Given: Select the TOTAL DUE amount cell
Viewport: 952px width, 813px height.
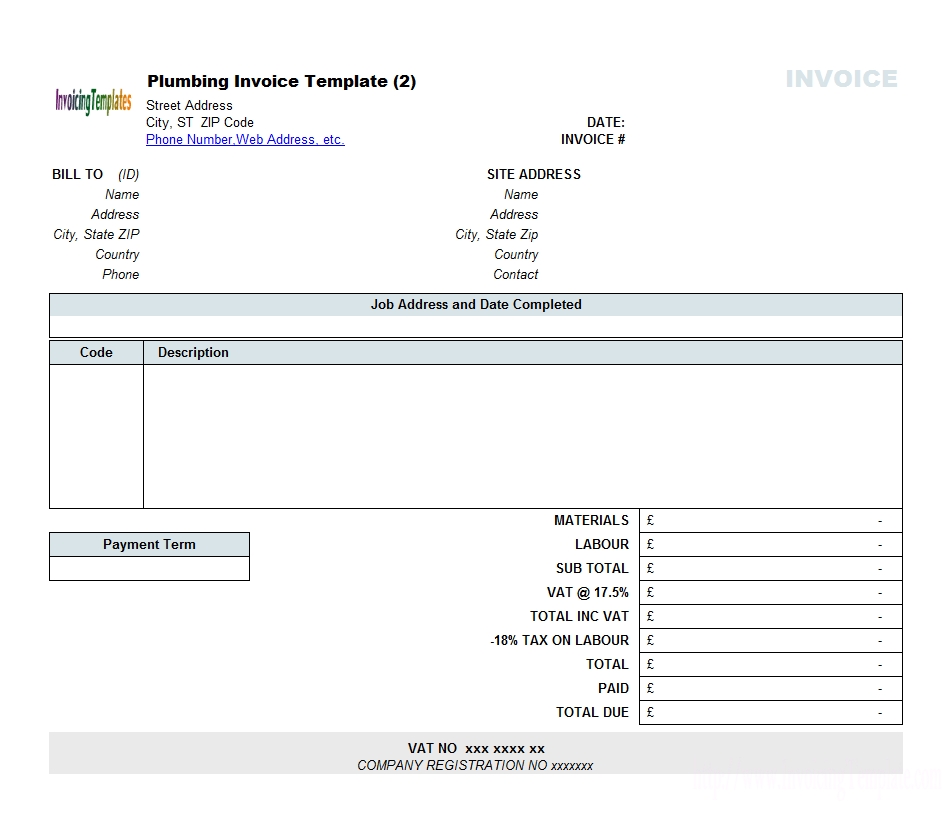Looking at the screenshot, I should [770, 712].
